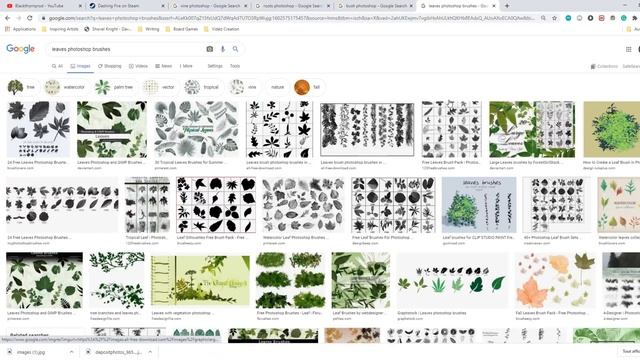Click the red square extension icon in toolbar

coord(602,18)
